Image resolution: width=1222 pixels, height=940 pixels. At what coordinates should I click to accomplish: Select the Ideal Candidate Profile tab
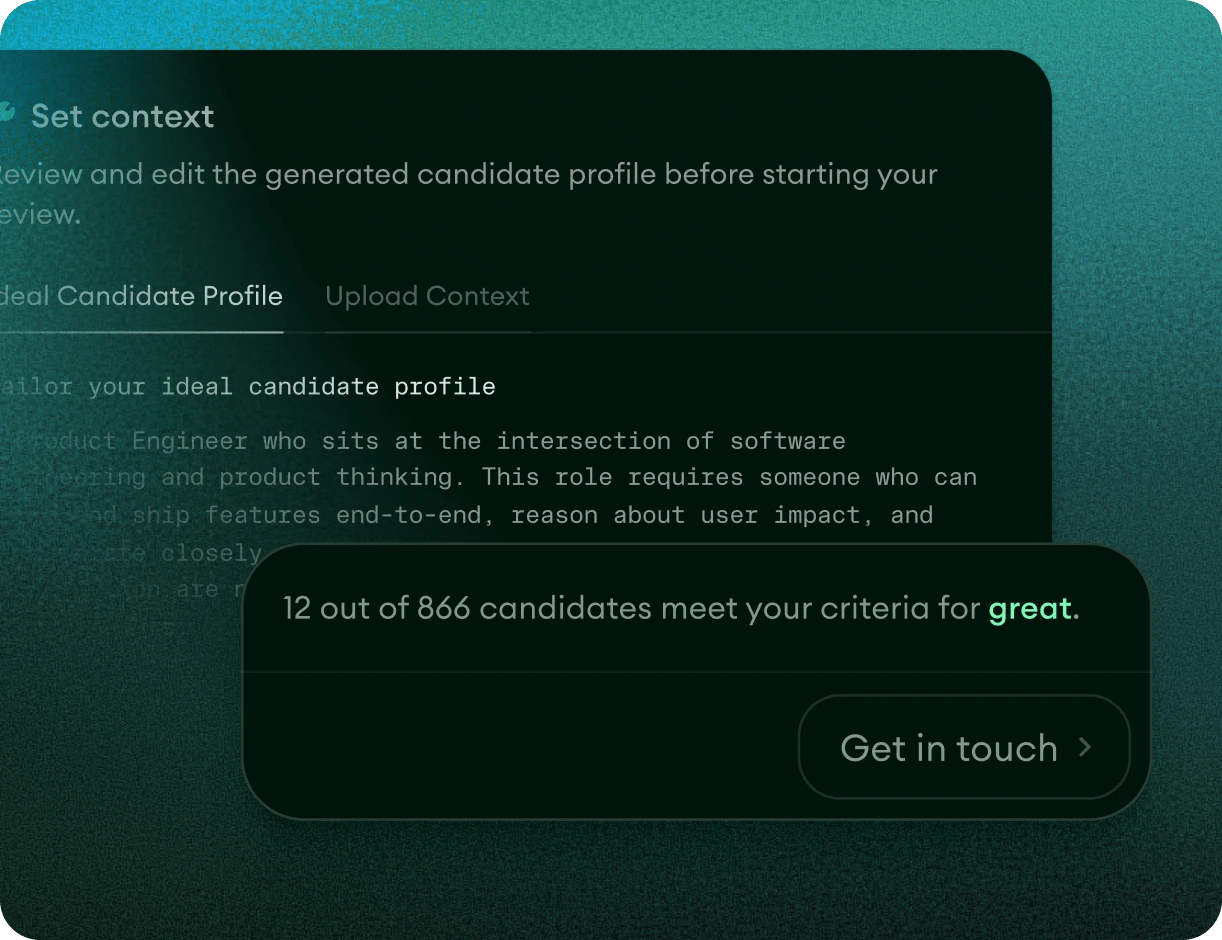(141, 296)
